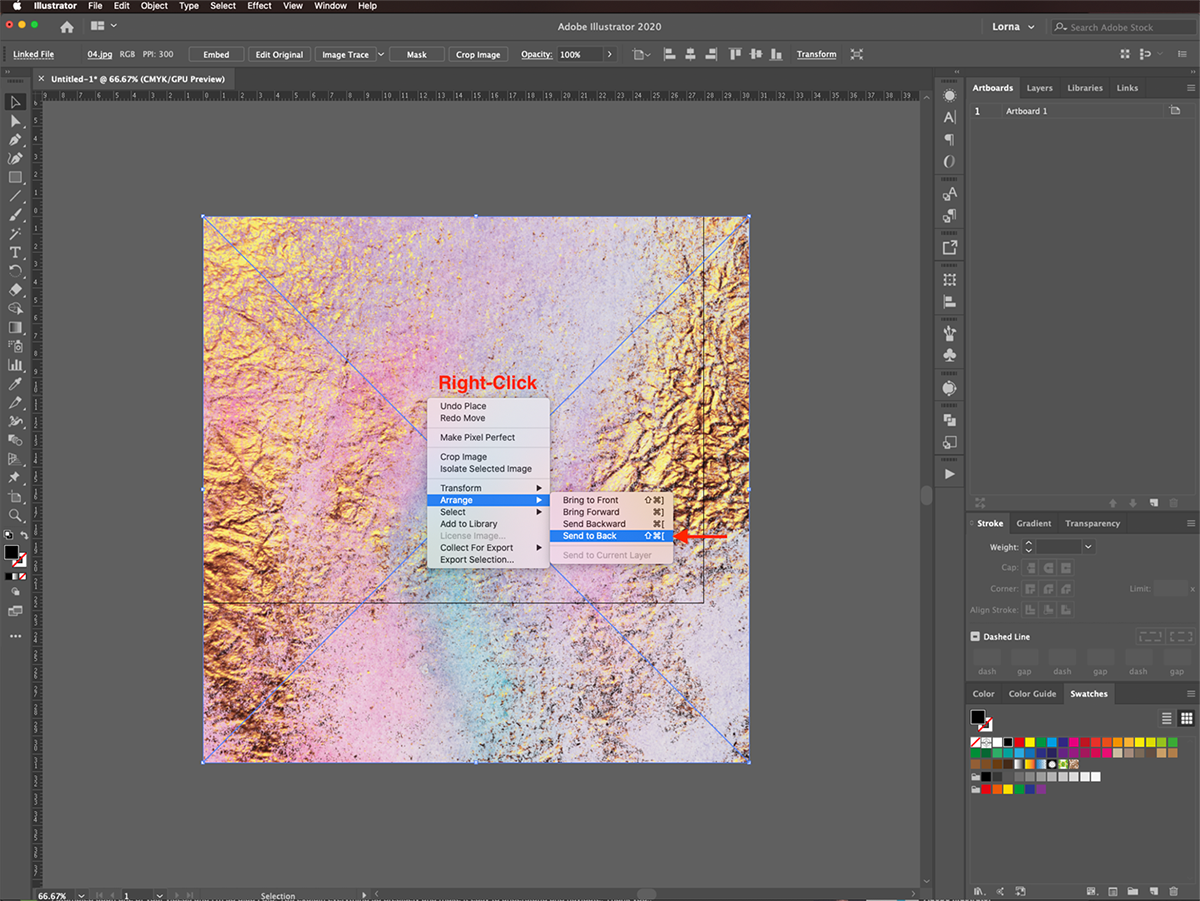Select the Pen tool
The height and width of the screenshot is (901, 1200).
[x=15, y=140]
